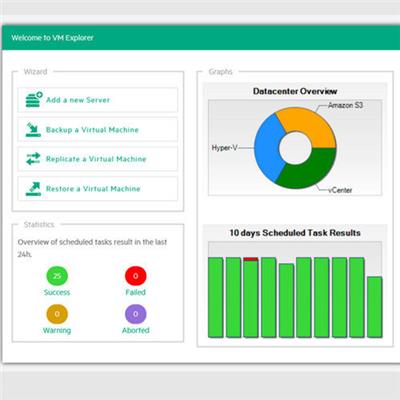
Task: Click the Replicate arrows icon
Action: pos(33,159)
